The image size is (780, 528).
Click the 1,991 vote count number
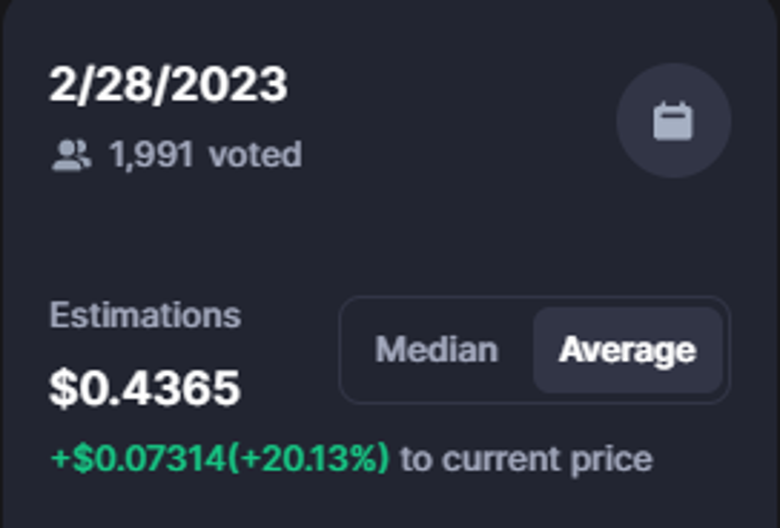tap(151, 155)
